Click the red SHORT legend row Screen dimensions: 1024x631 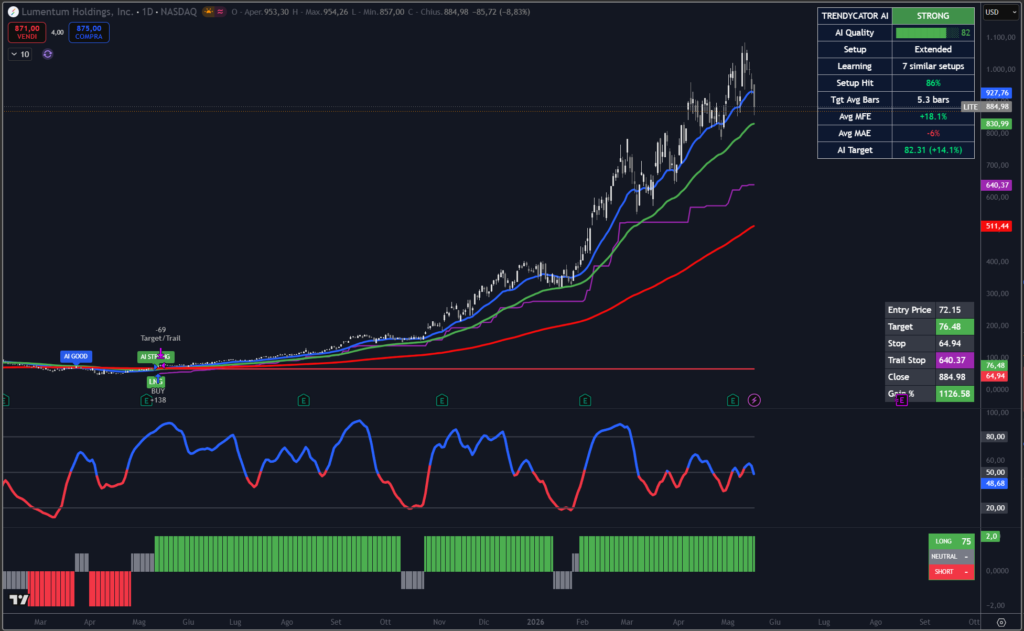[952, 572]
